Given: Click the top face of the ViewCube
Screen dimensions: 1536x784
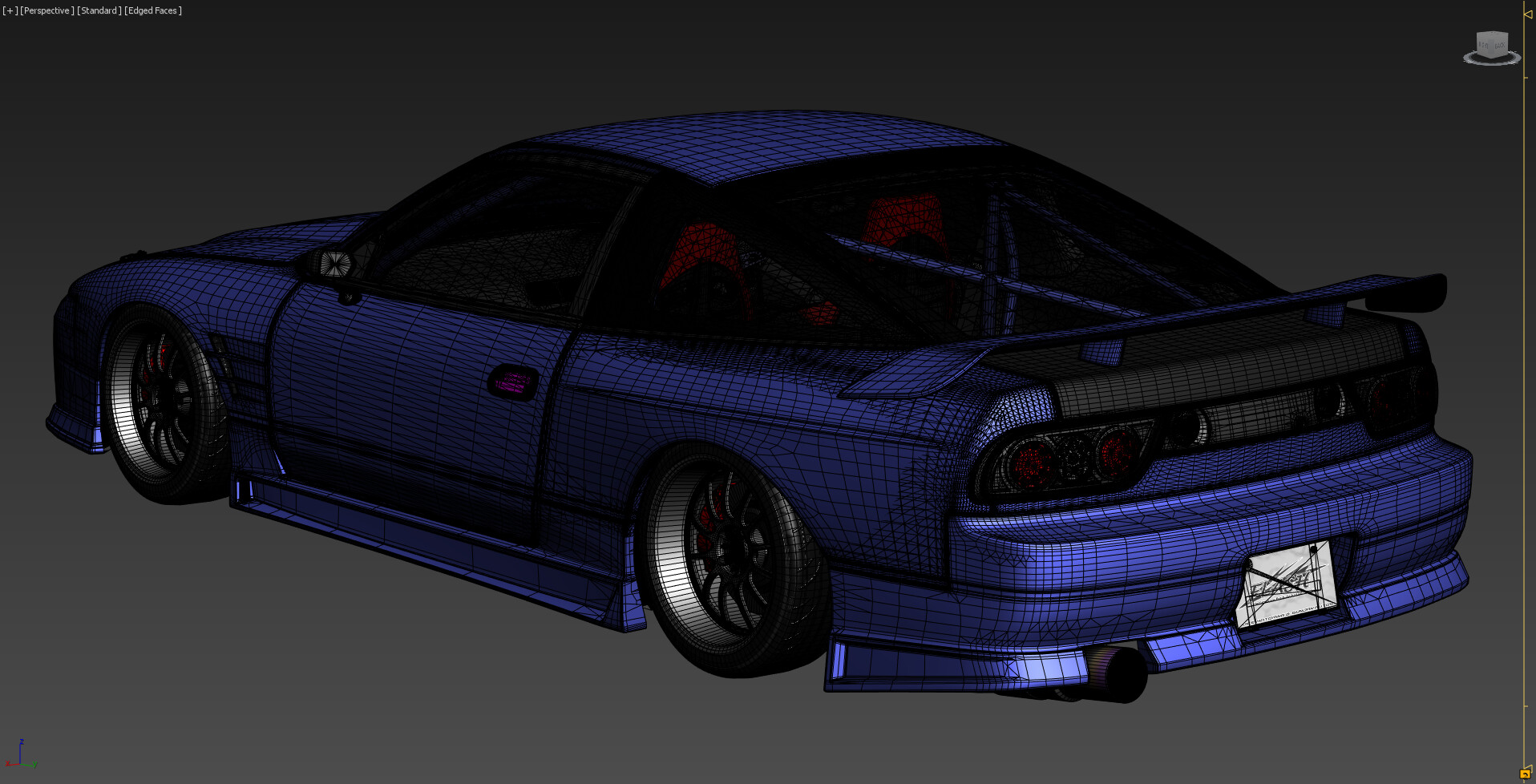Looking at the screenshot, I should (1491, 34).
